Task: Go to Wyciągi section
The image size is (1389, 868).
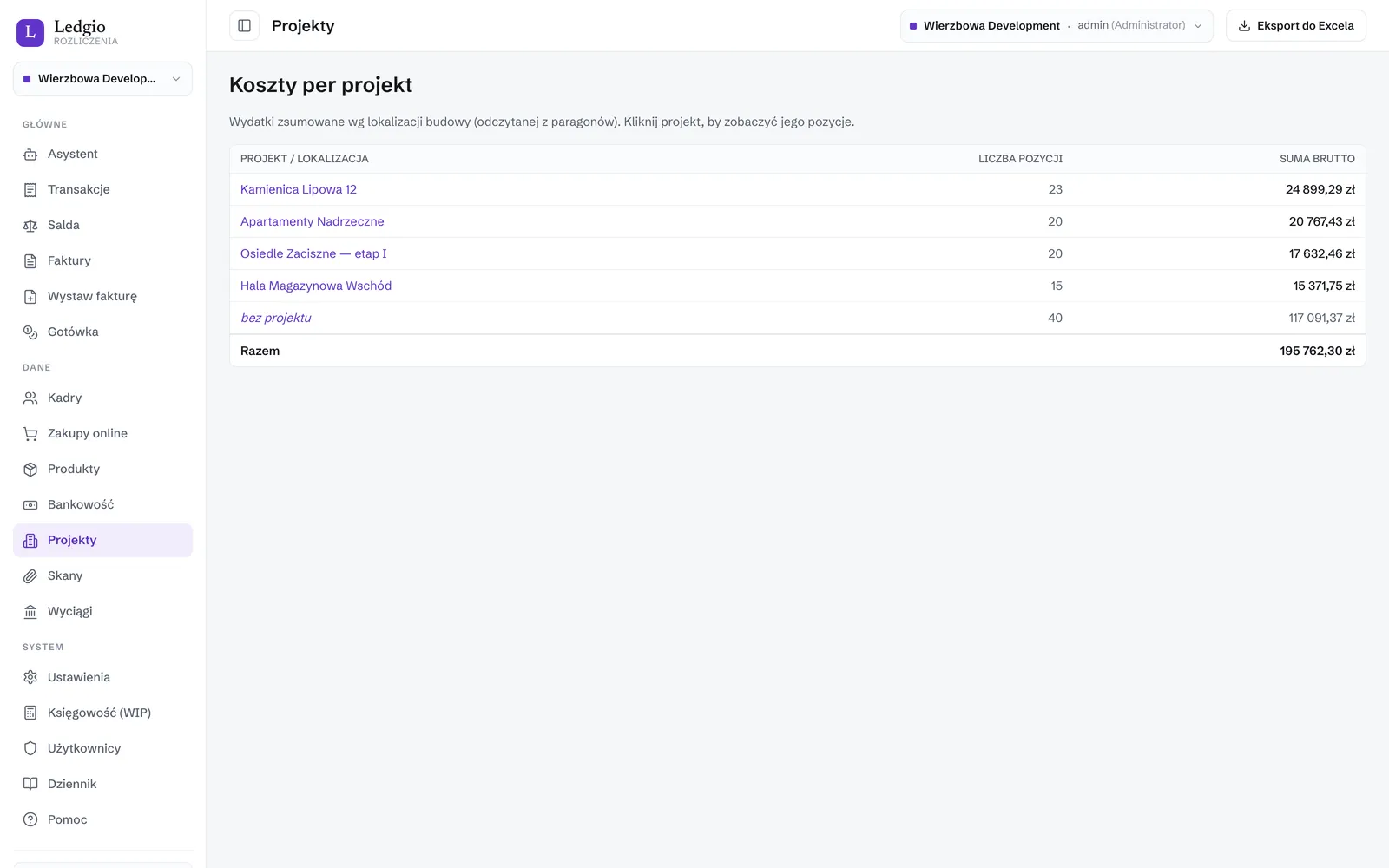Action: [102, 612]
